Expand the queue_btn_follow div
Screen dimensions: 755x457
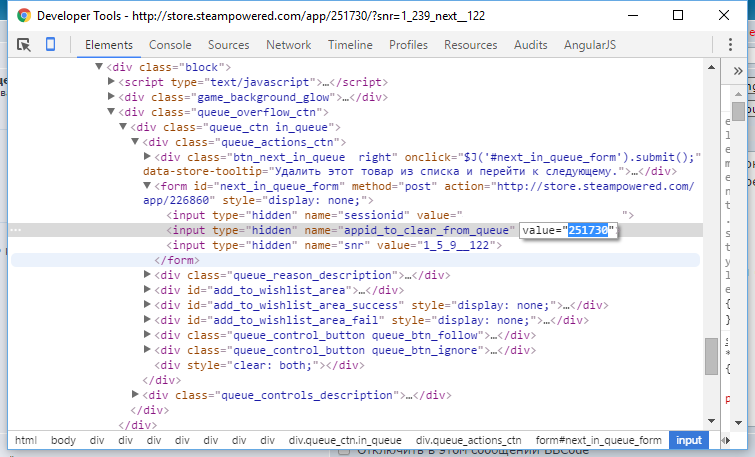pos(148,334)
